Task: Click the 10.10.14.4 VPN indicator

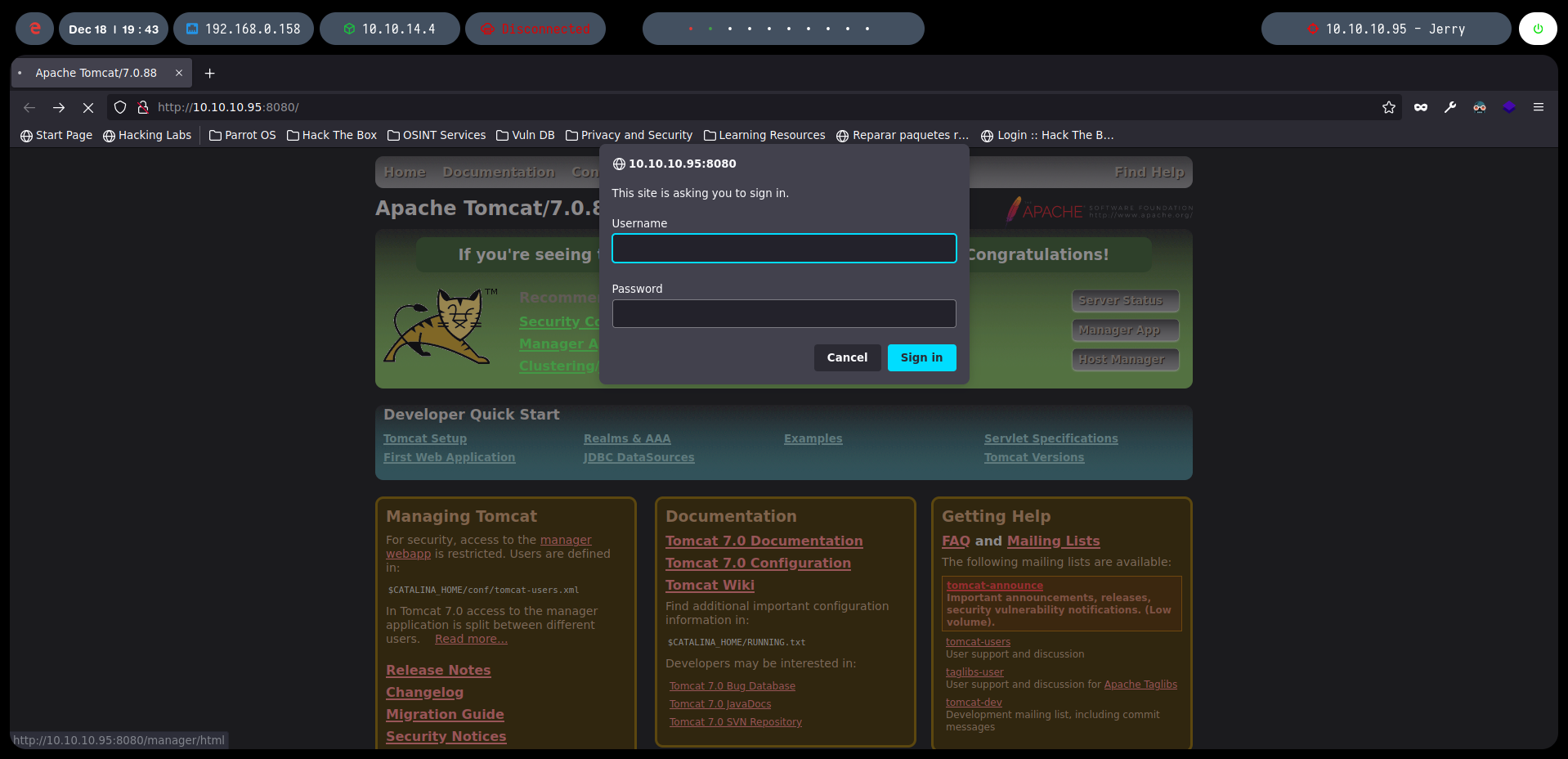Action: pos(389,29)
